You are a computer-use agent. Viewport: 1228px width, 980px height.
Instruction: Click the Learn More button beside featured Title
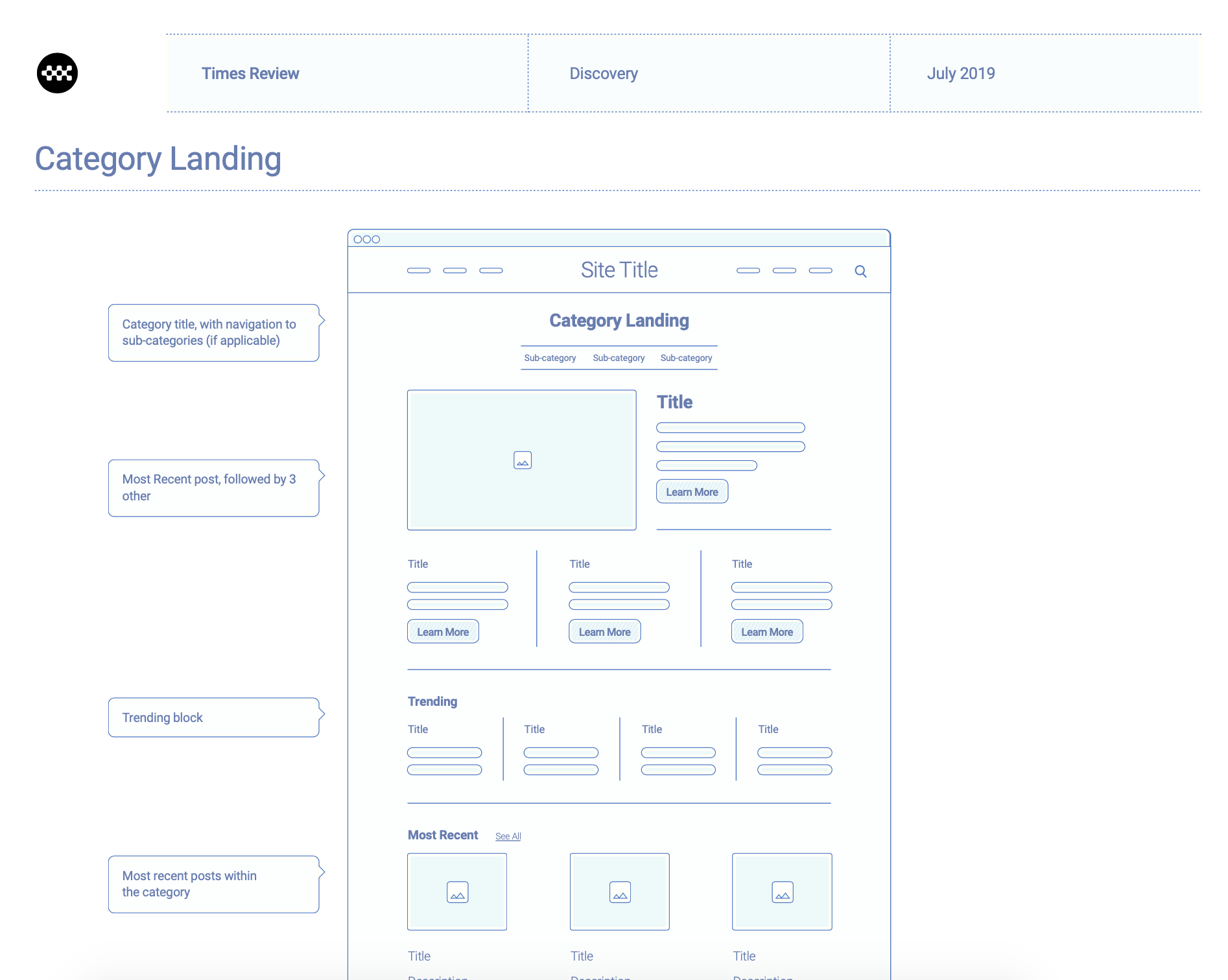pos(692,491)
